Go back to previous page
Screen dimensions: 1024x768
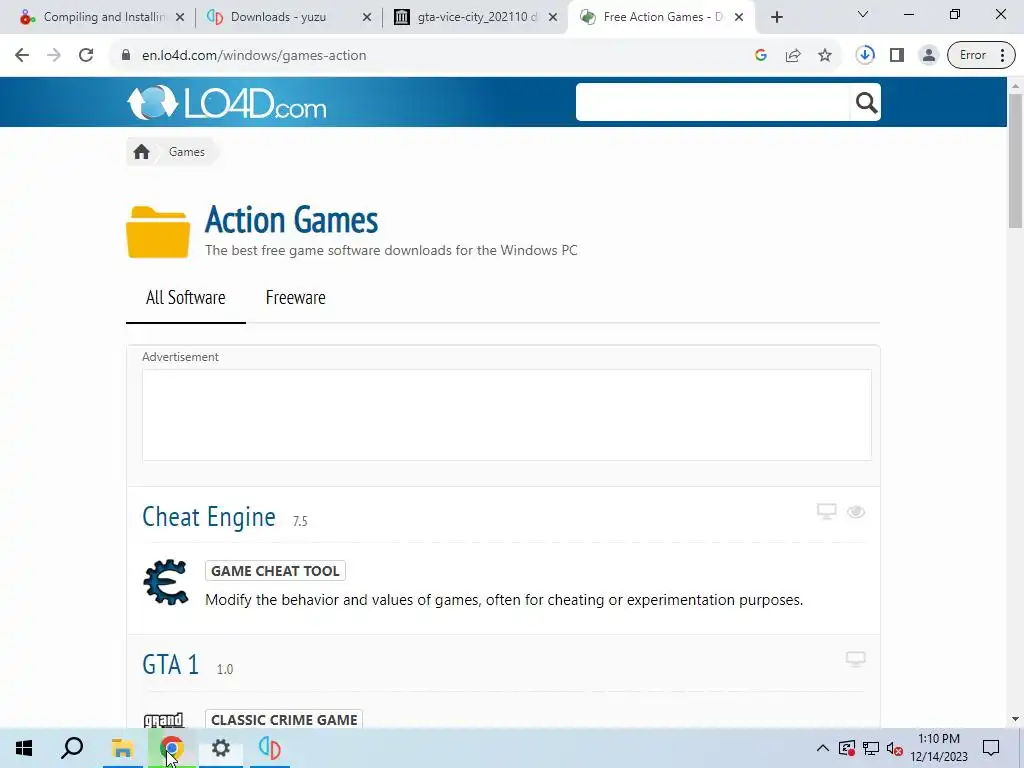click(22, 56)
